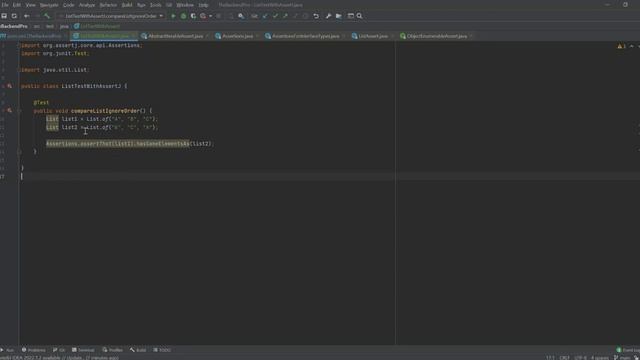Open the Refactor menu

tap(109, 5)
